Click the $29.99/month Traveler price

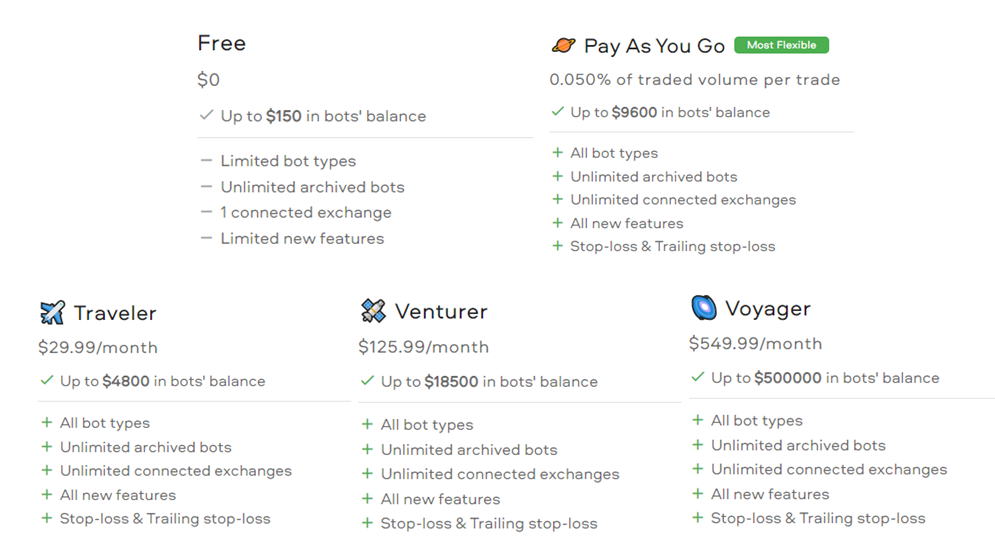click(x=98, y=347)
